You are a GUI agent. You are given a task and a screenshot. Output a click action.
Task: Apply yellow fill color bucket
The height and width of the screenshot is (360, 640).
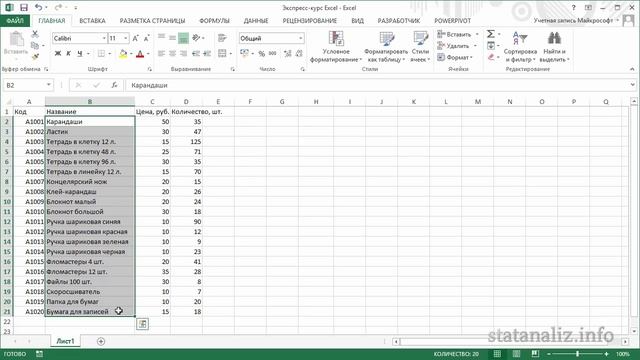point(123,53)
